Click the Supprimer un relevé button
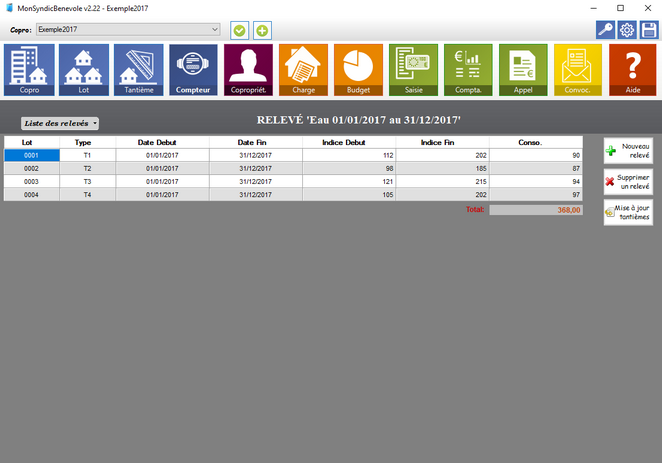 628,181
